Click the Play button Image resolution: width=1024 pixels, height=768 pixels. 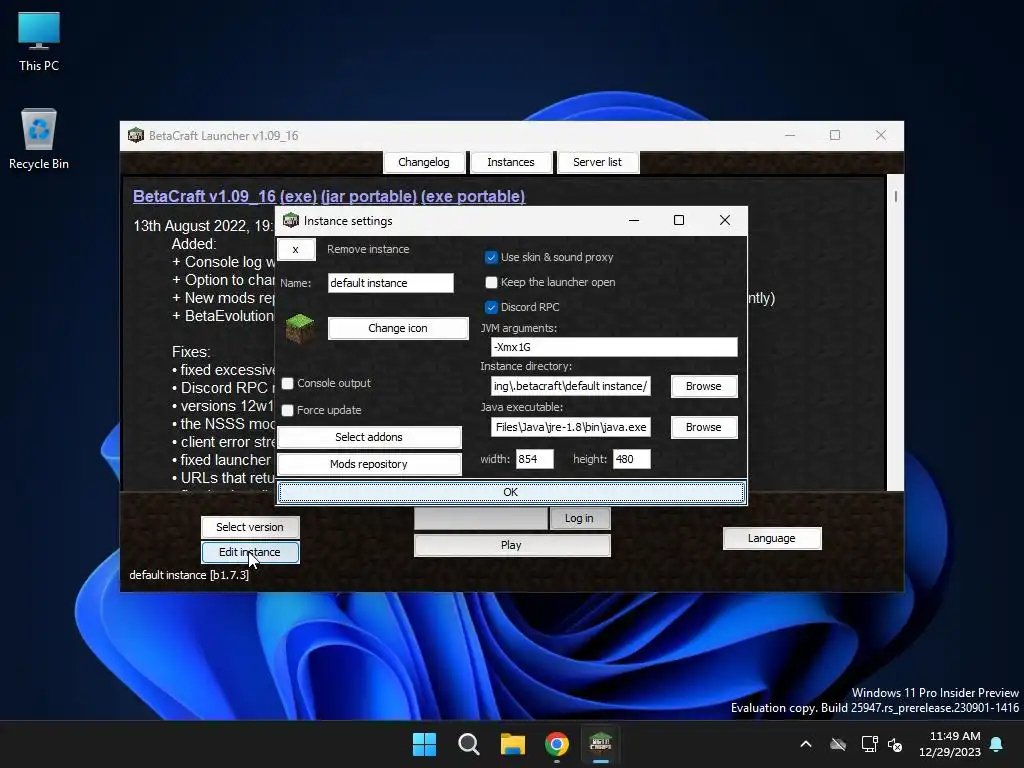511,545
